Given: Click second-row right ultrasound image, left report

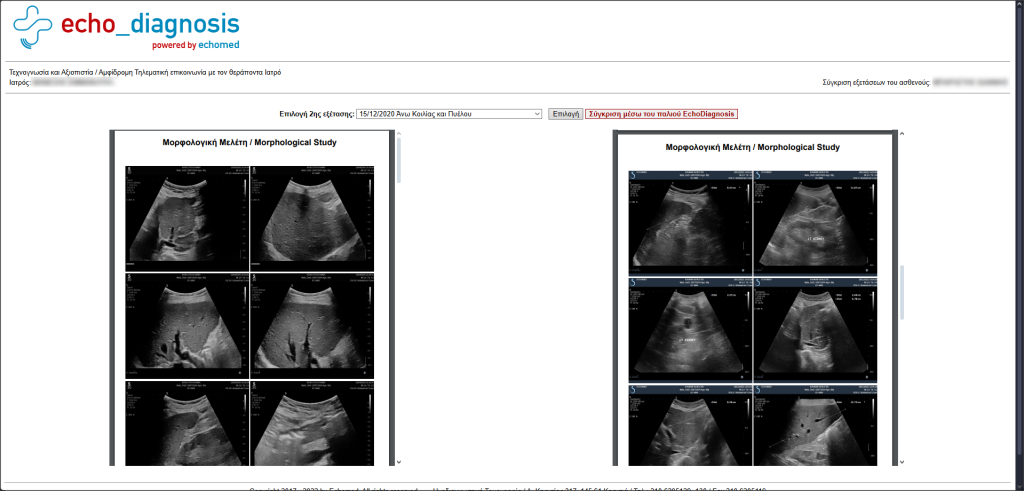Looking at the screenshot, I should (312, 325).
